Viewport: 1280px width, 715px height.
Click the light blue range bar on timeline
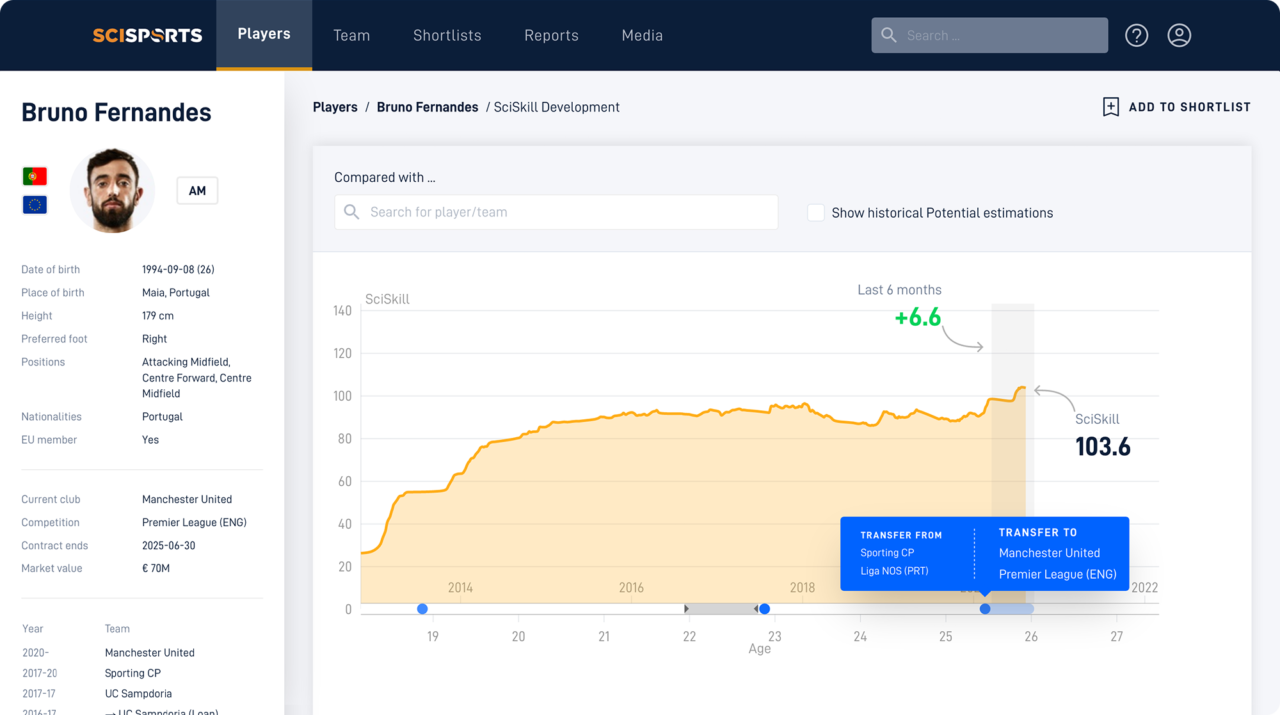point(1010,608)
